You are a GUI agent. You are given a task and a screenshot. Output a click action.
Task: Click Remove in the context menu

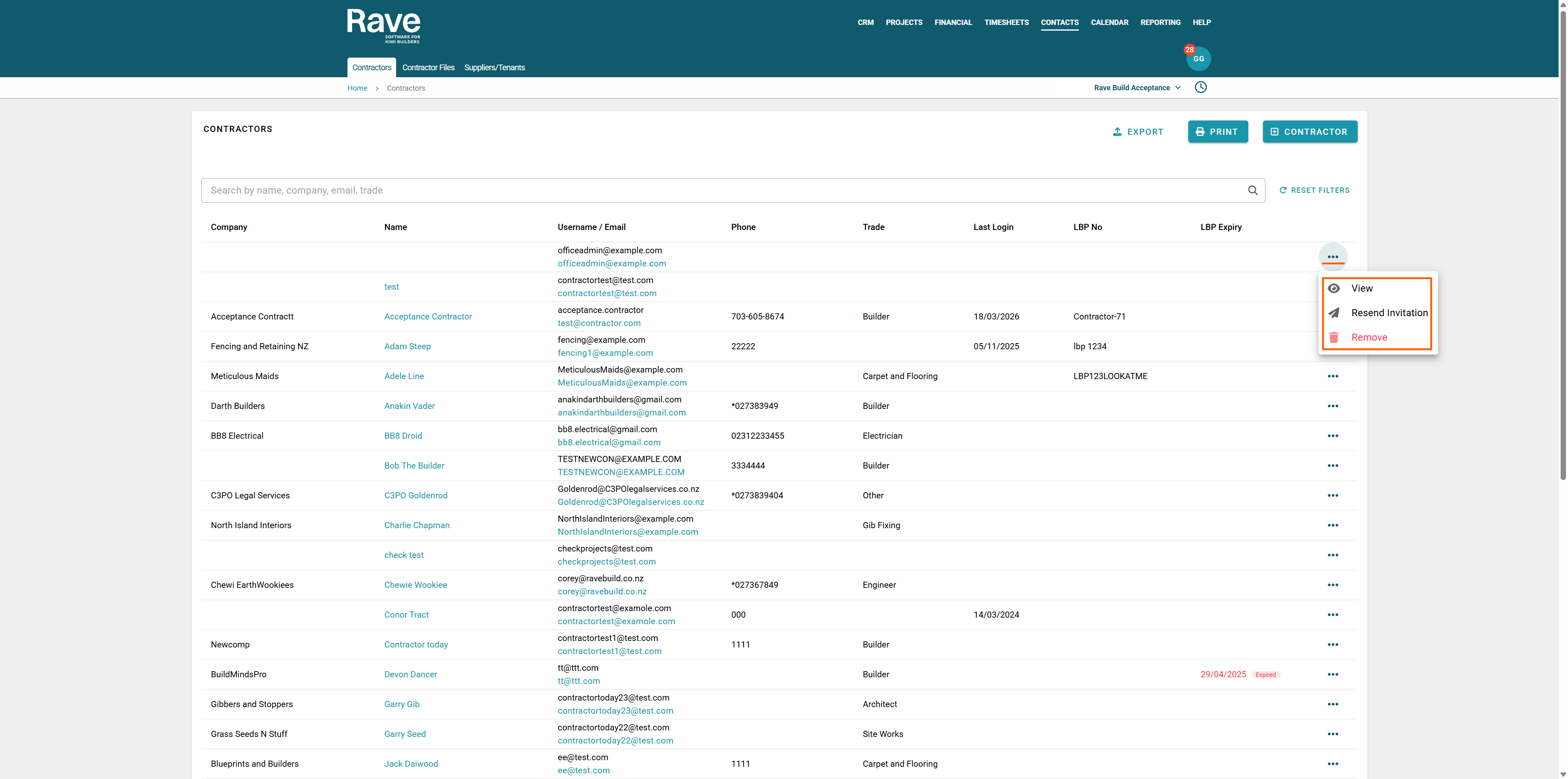1369,337
